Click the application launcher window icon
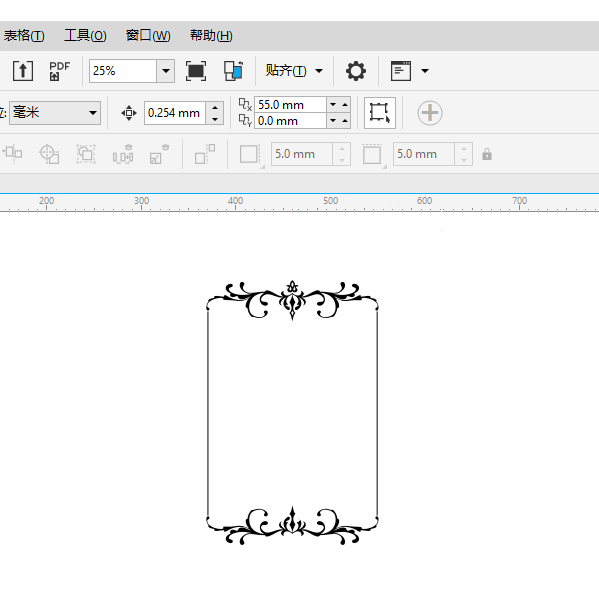This screenshot has width=599, height=592. click(x=401, y=71)
